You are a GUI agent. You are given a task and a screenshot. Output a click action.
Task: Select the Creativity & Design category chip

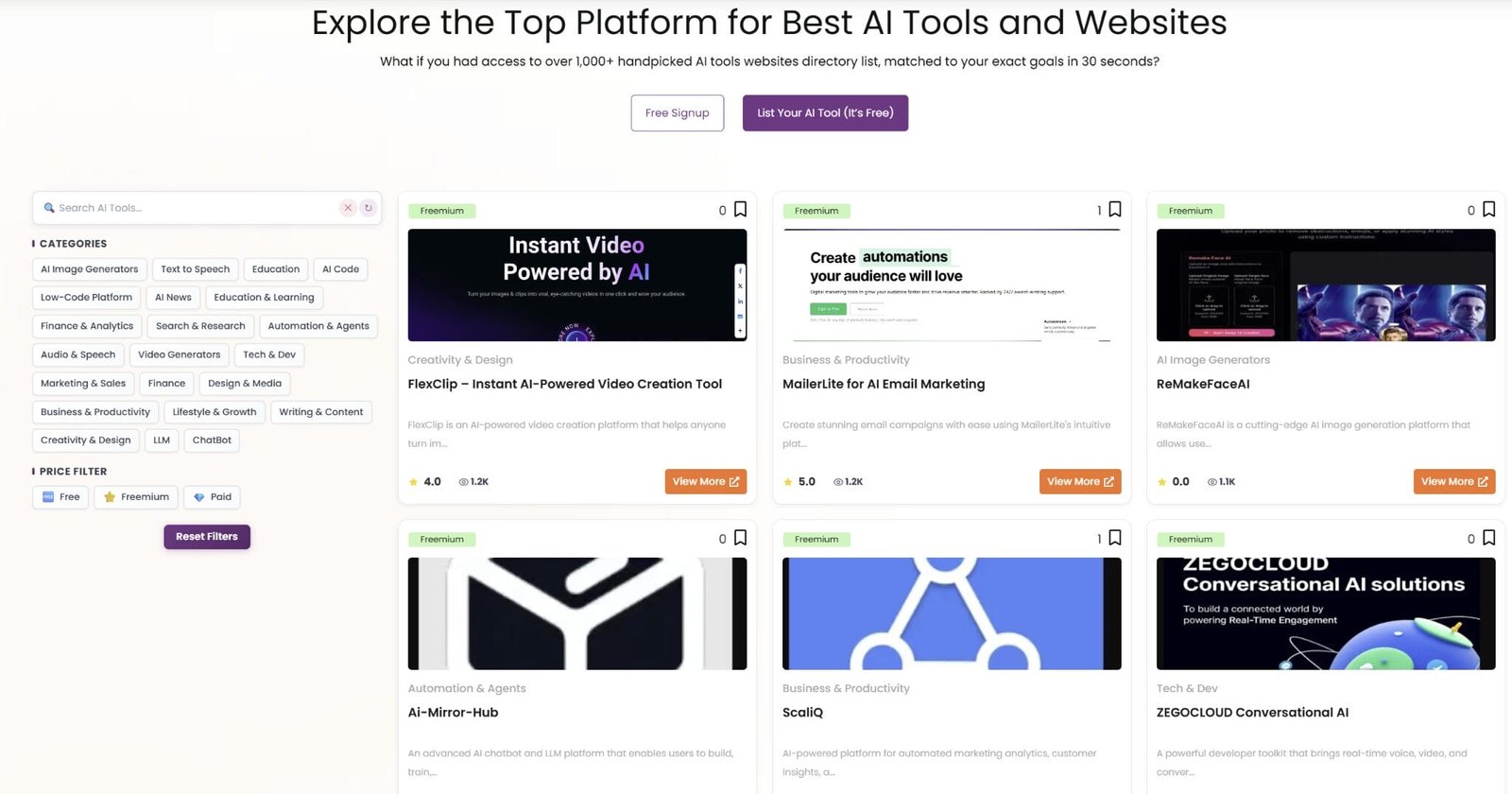point(86,440)
